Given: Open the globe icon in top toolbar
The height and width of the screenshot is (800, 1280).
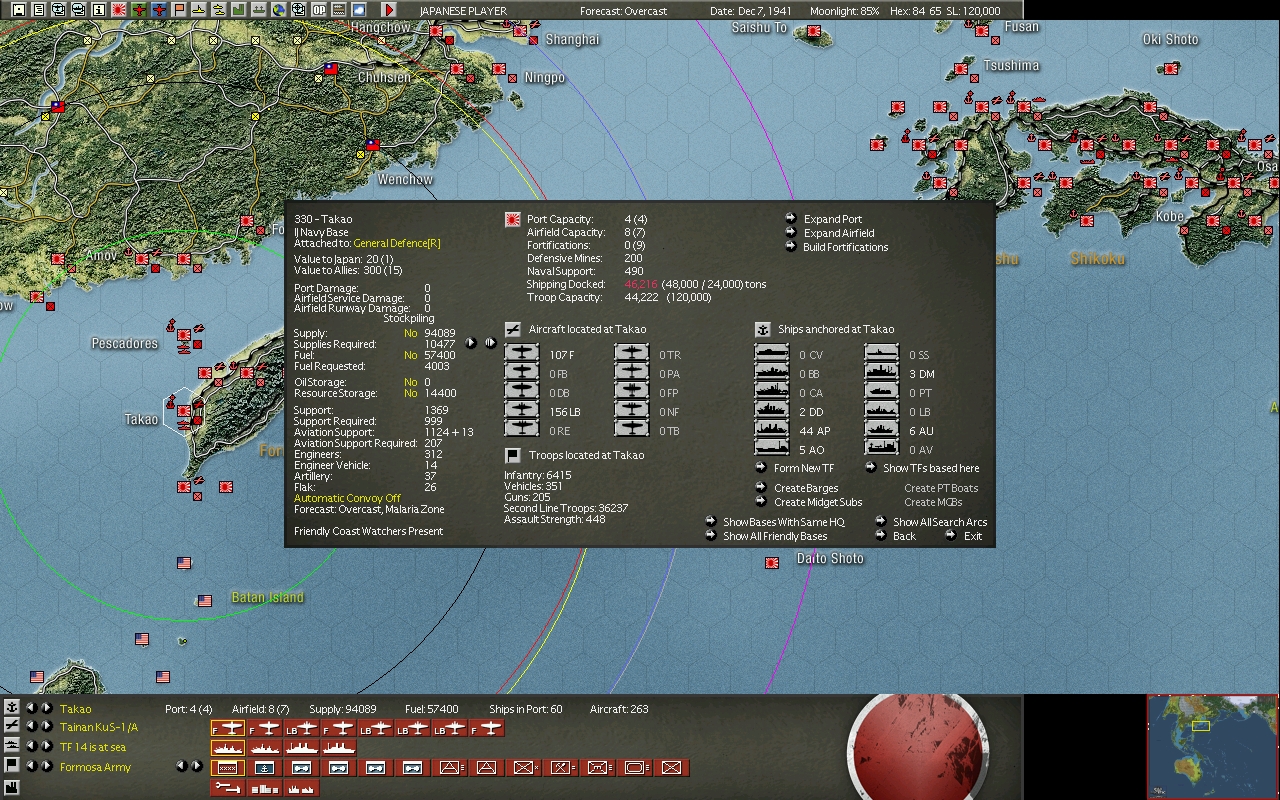Looking at the screenshot, I should [279, 10].
